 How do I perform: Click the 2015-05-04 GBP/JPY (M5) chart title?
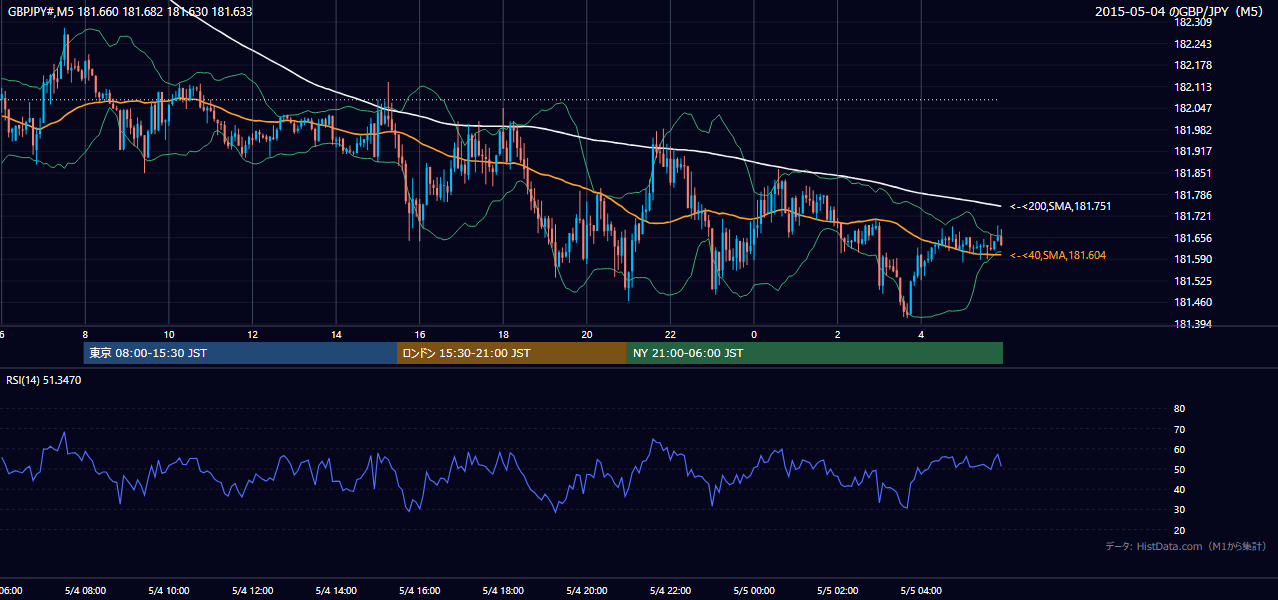1181,11
